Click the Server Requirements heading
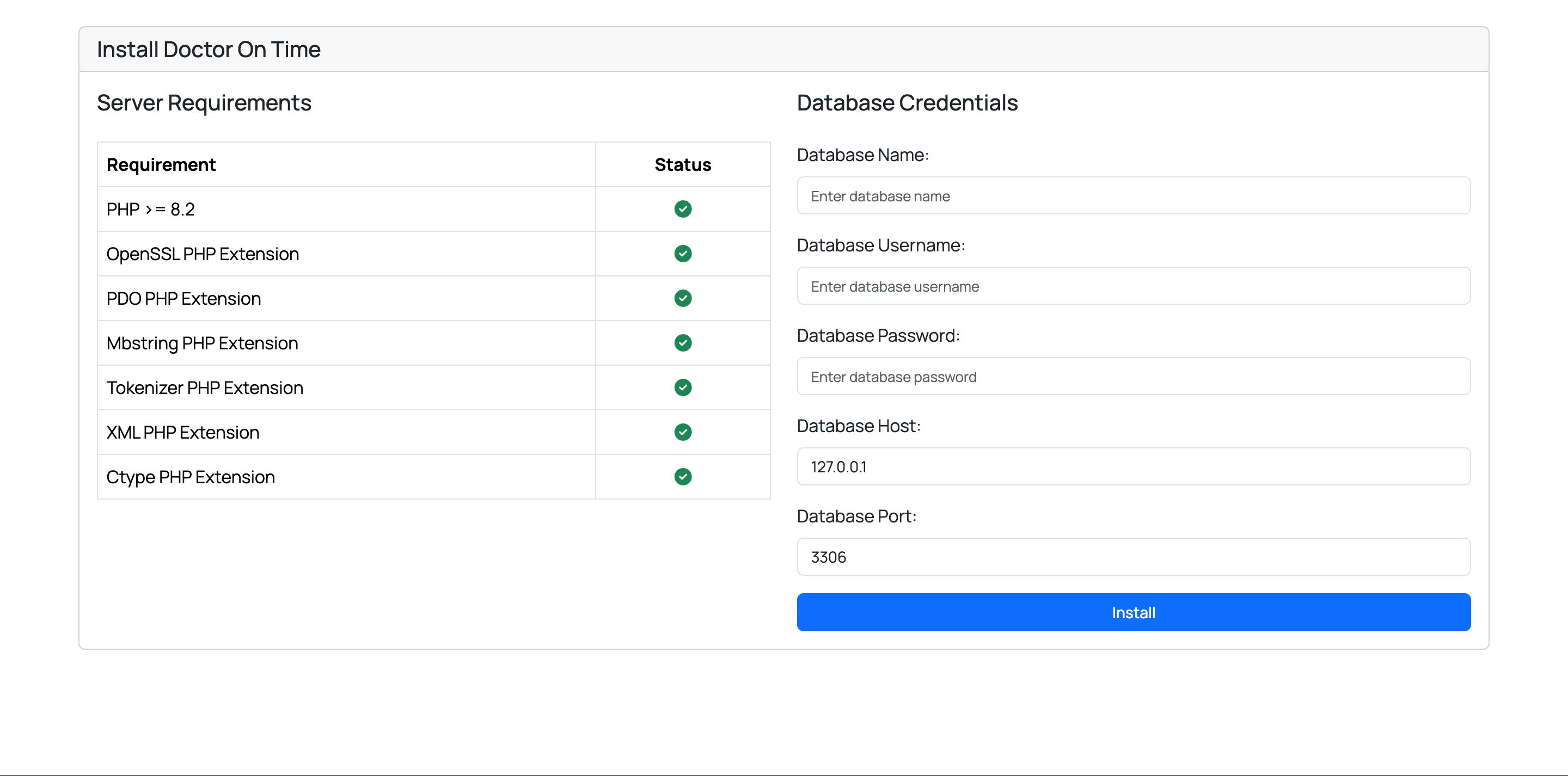 tap(204, 103)
